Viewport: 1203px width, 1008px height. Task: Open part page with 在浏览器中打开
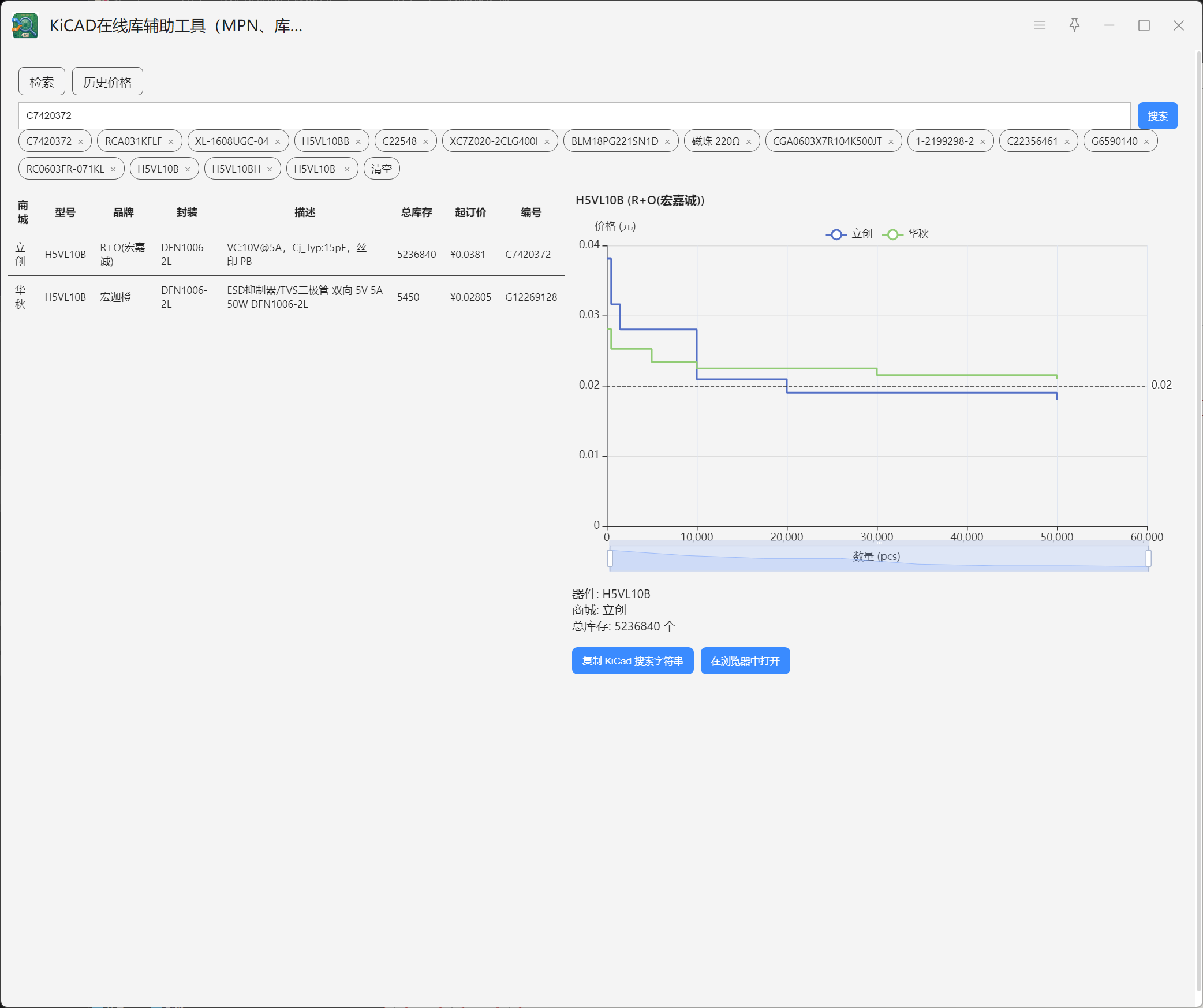(x=745, y=660)
